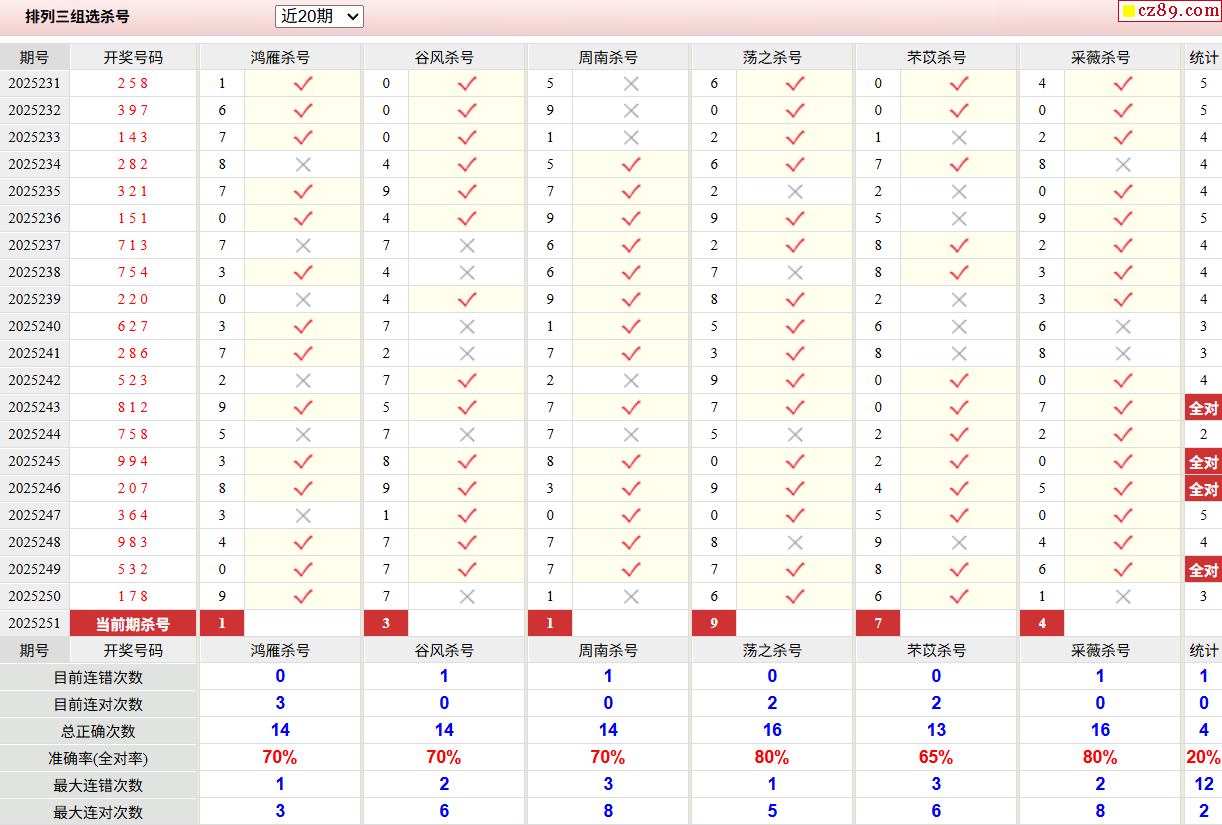Click the 全对 badge in row 2025245
The image size is (1222, 825).
(1203, 462)
